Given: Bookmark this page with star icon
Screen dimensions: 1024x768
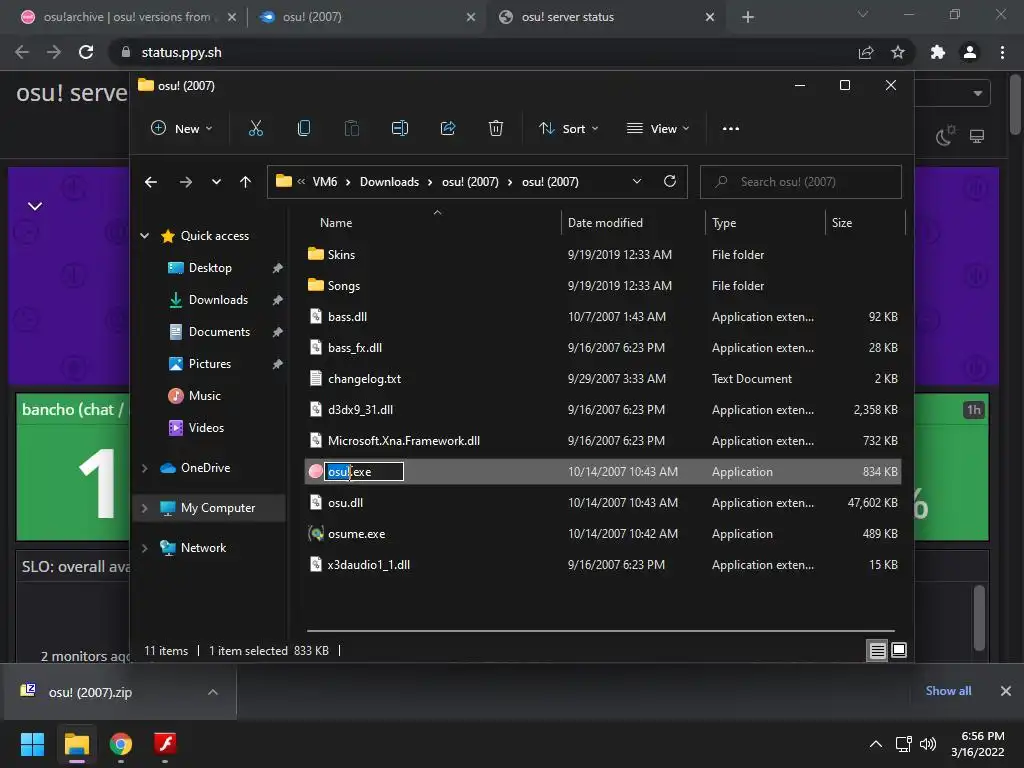Looking at the screenshot, I should 898,52.
